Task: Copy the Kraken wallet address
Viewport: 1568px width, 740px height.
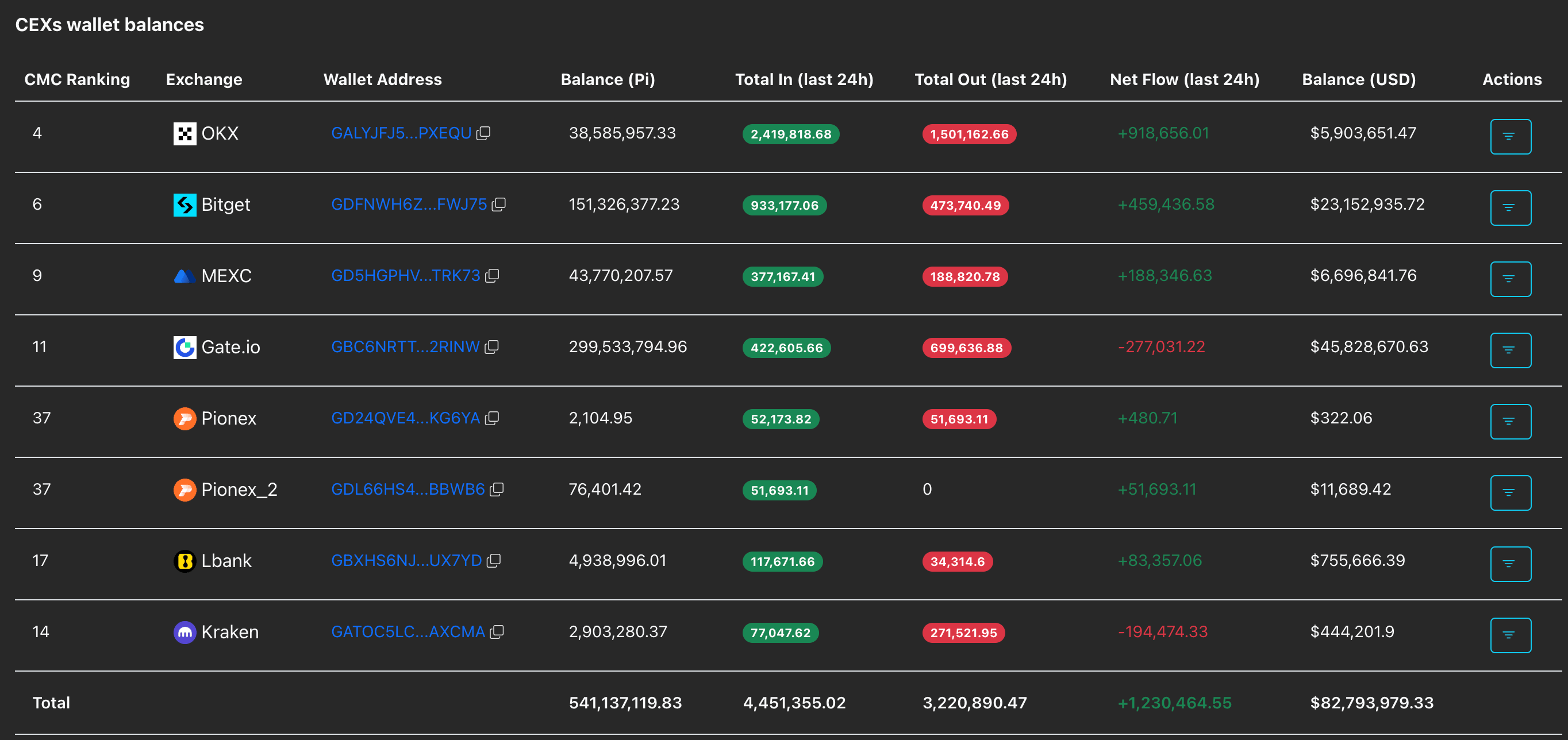Action: point(497,631)
